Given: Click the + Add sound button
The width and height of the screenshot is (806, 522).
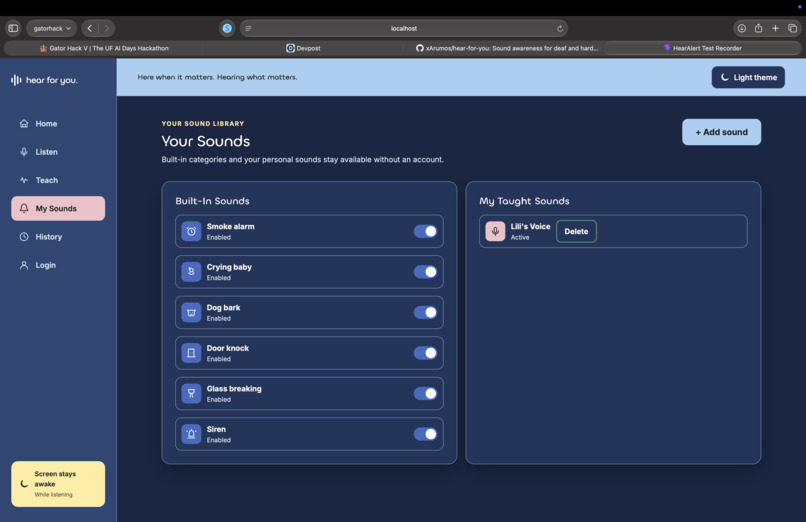Looking at the screenshot, I should coord(722,132).
